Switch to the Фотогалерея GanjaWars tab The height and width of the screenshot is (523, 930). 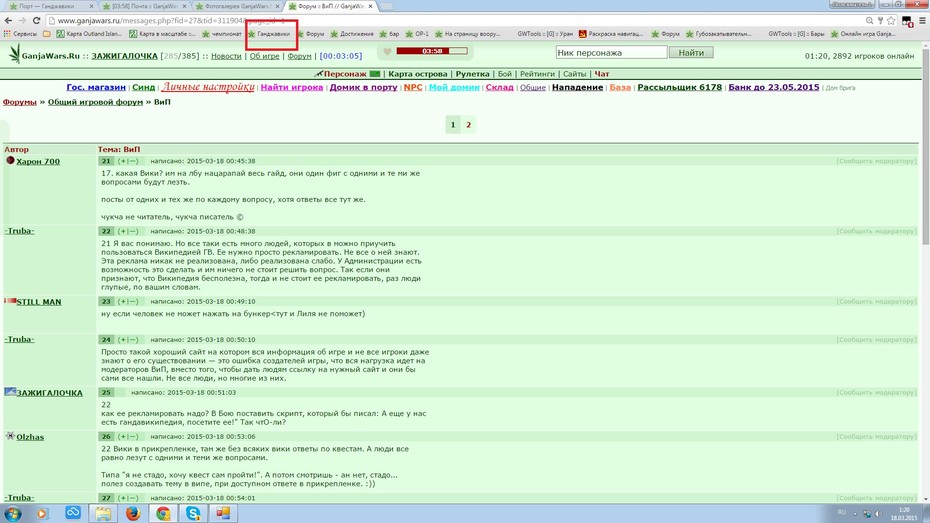(x=237, y=6)
